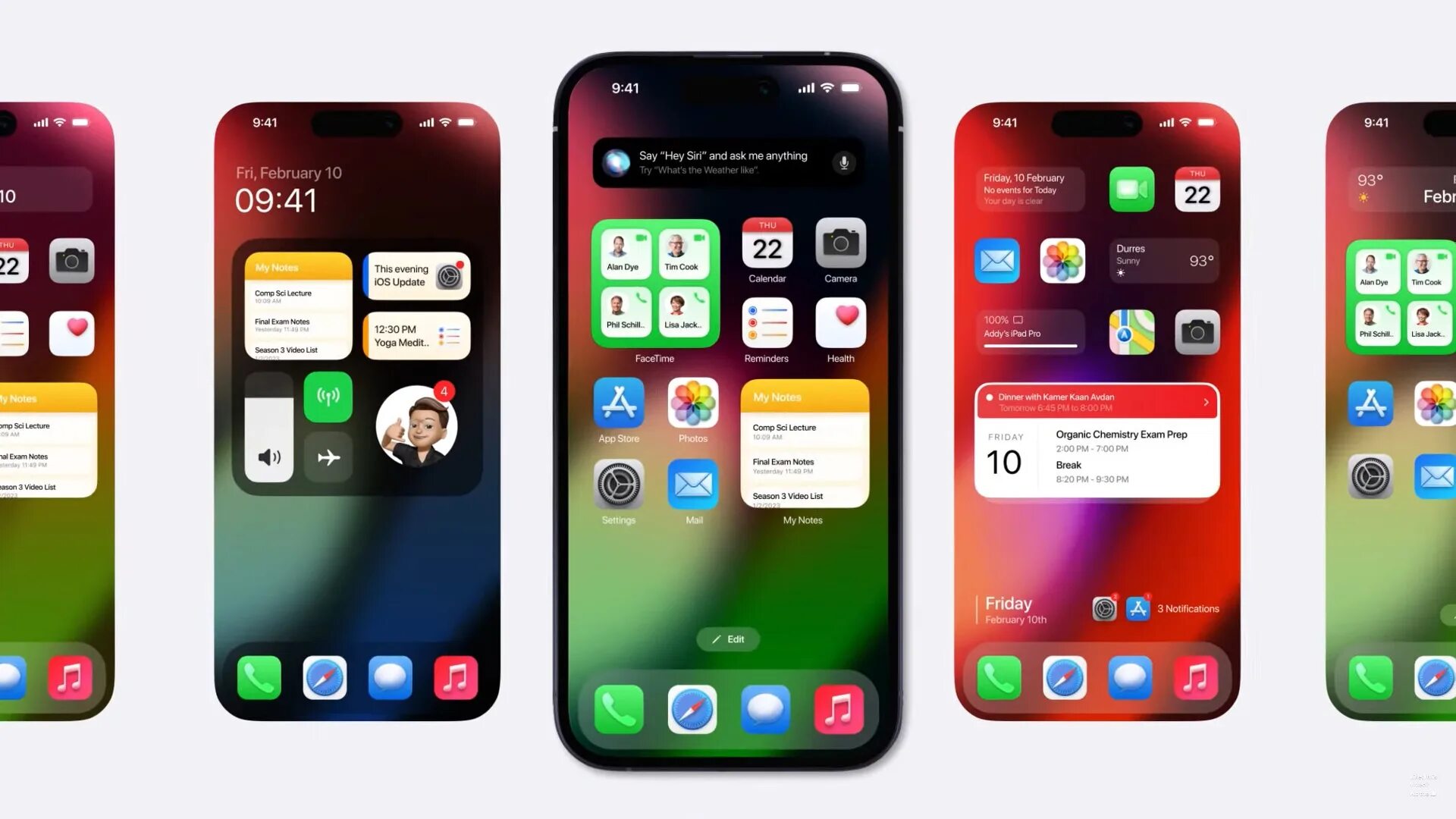Screen dimensions: 1456x819
Task: Select Edit button on home screen
Action: coord(728,639)
